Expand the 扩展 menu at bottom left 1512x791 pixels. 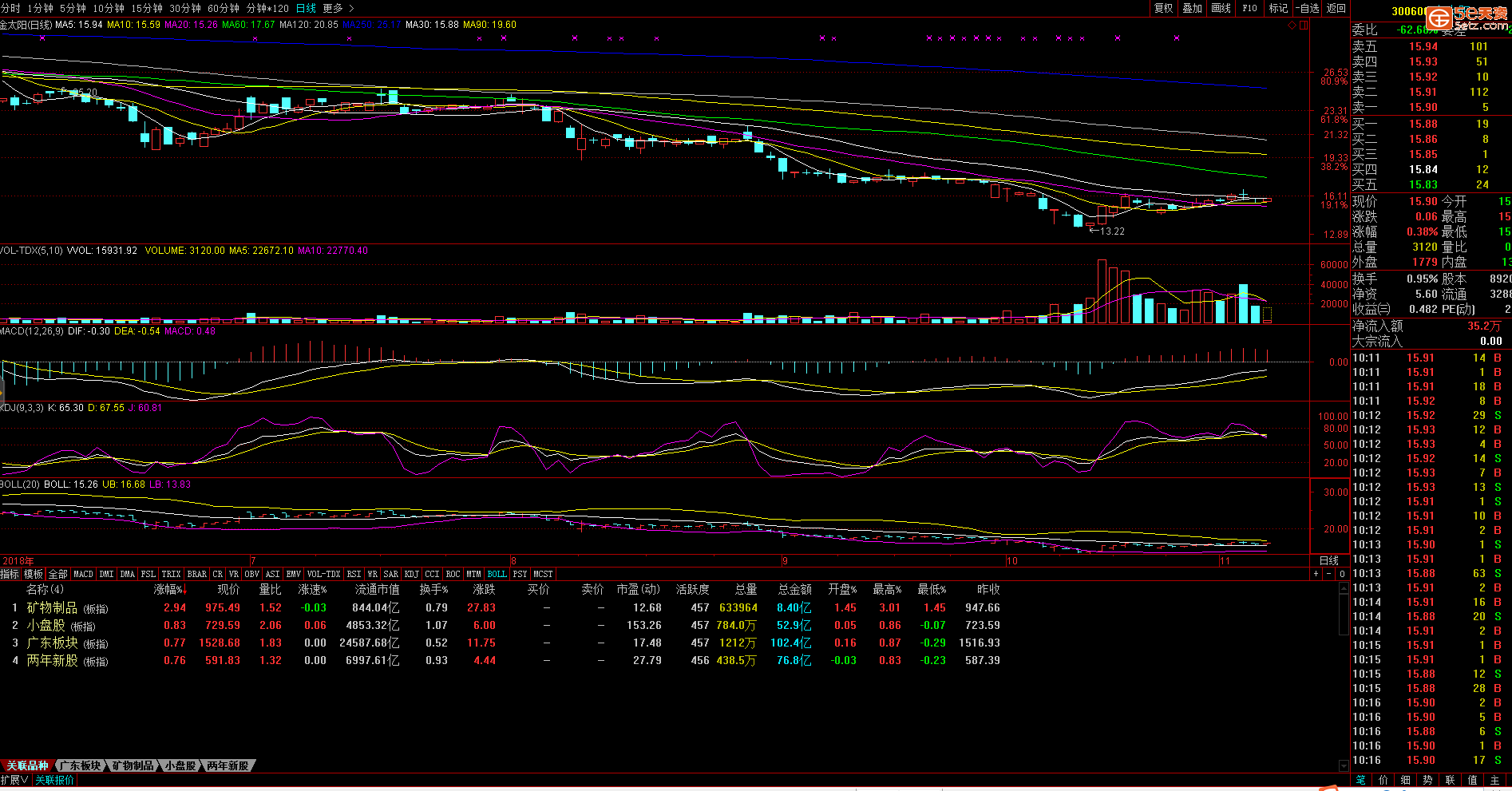coord(14,780)
